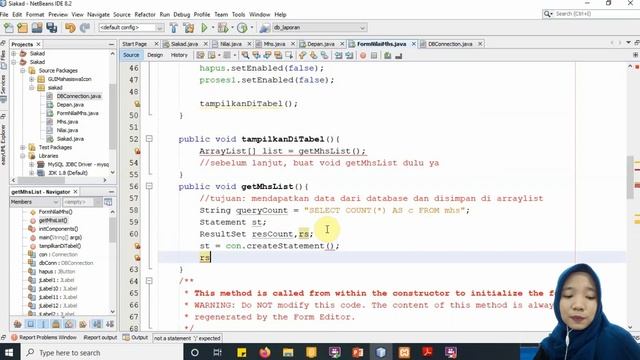Image resolution: width=640 pixels, height=360 pixels.
Task: Close the Nilai.java tab
Action: click(x=249, y=44)
